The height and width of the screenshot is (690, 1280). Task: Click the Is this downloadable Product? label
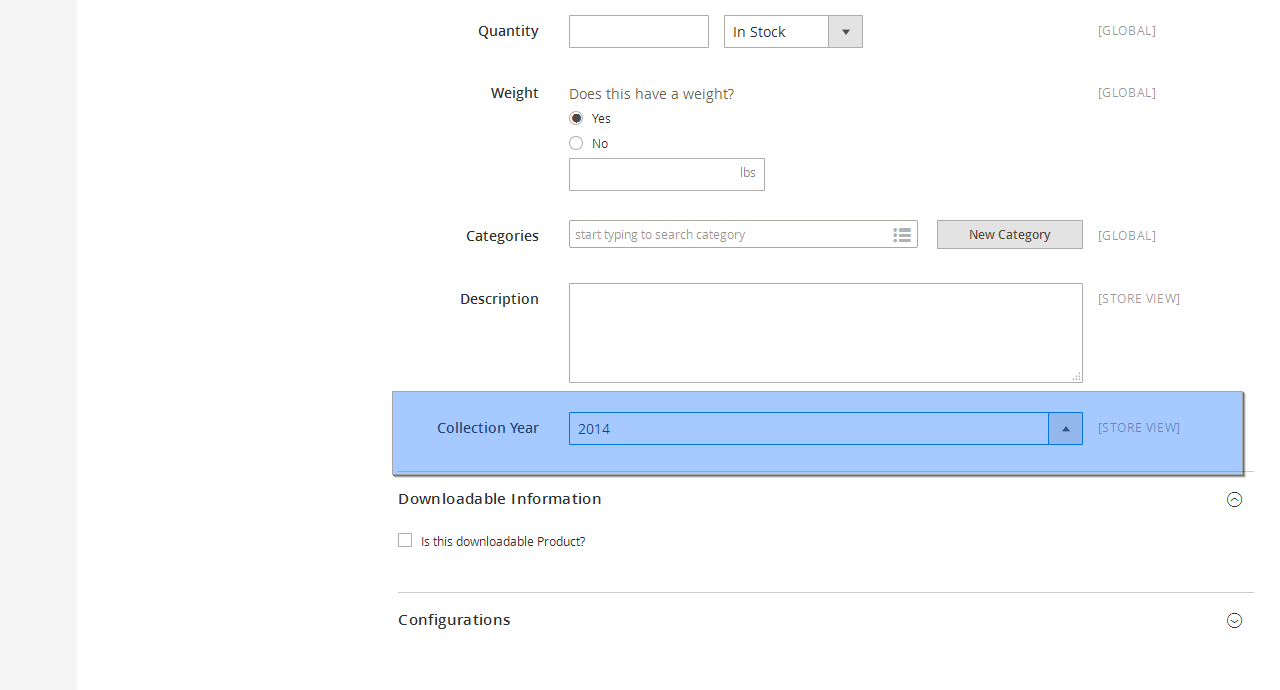pos(502,541)
